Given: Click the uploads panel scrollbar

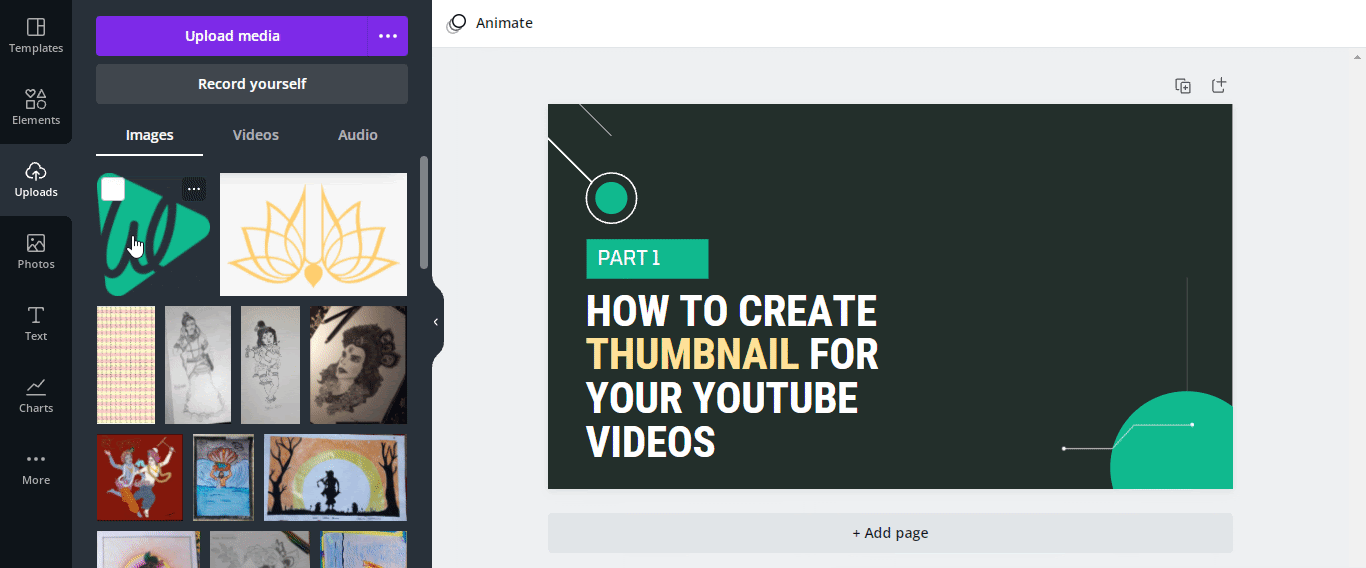Looking at the screenshot, I should (424, 212).
